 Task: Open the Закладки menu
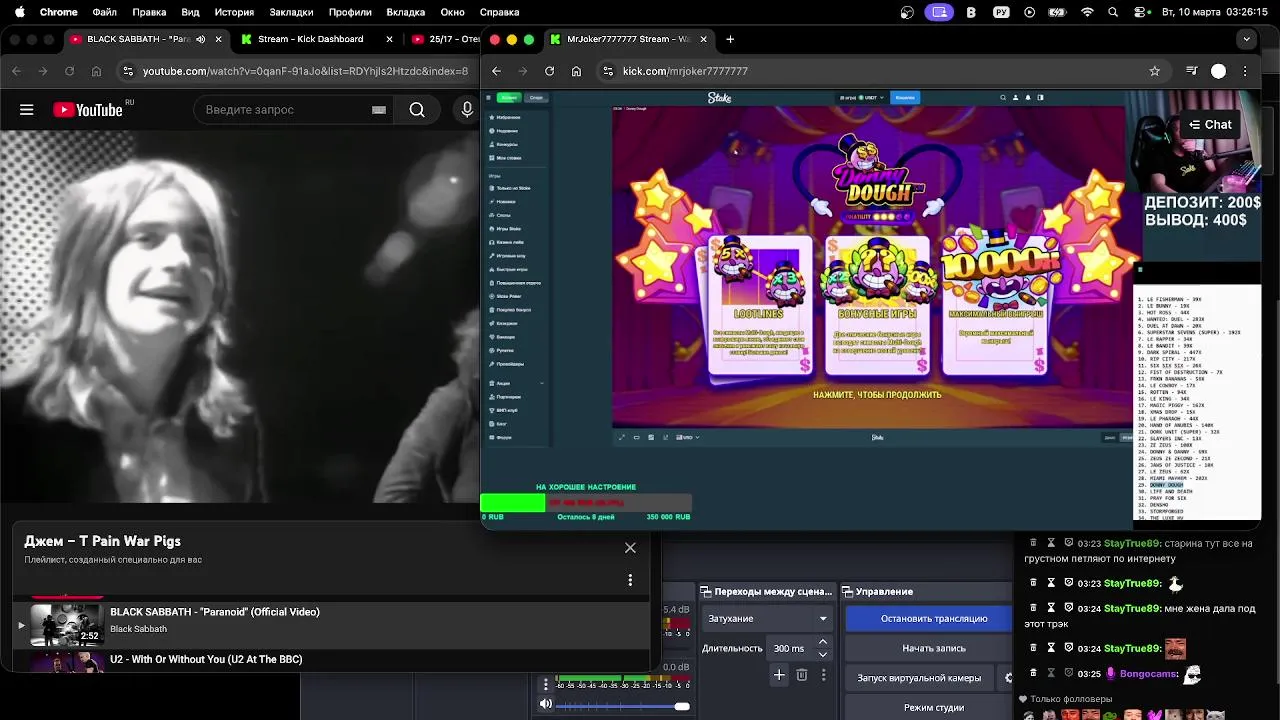tap(291, 12)
